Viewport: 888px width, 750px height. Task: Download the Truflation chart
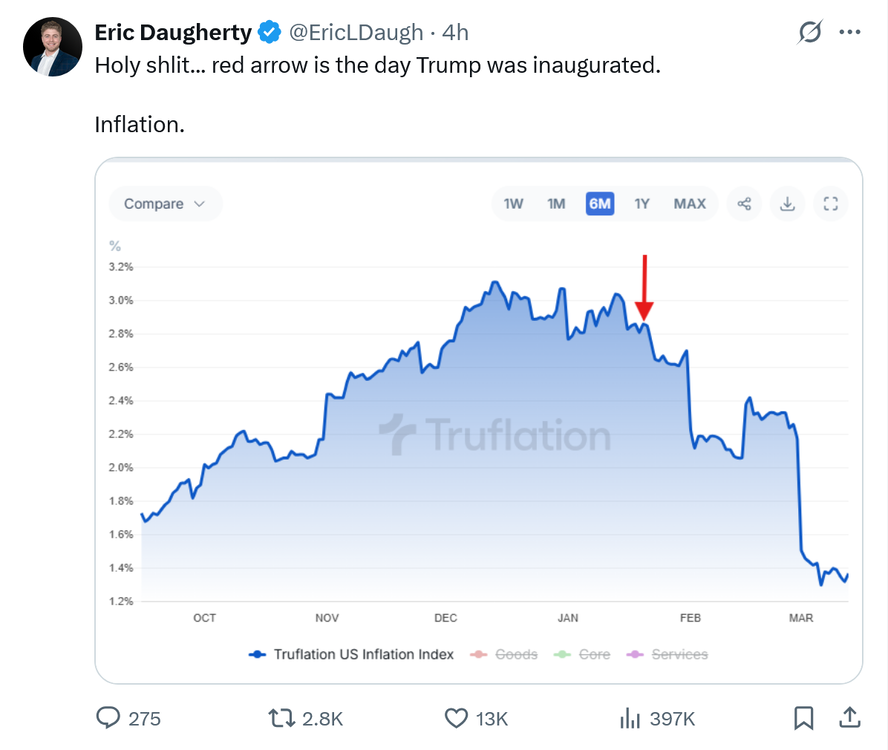787,204
